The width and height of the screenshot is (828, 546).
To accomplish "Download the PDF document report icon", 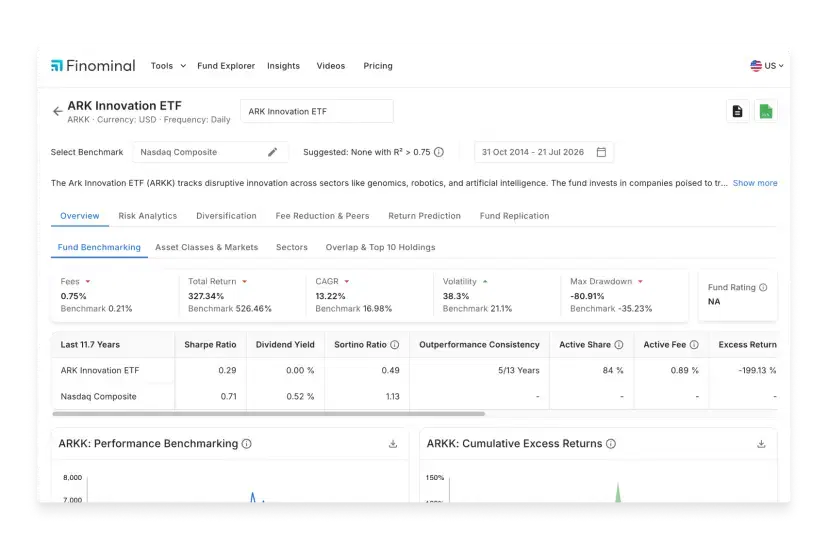I will pos(737,111).
